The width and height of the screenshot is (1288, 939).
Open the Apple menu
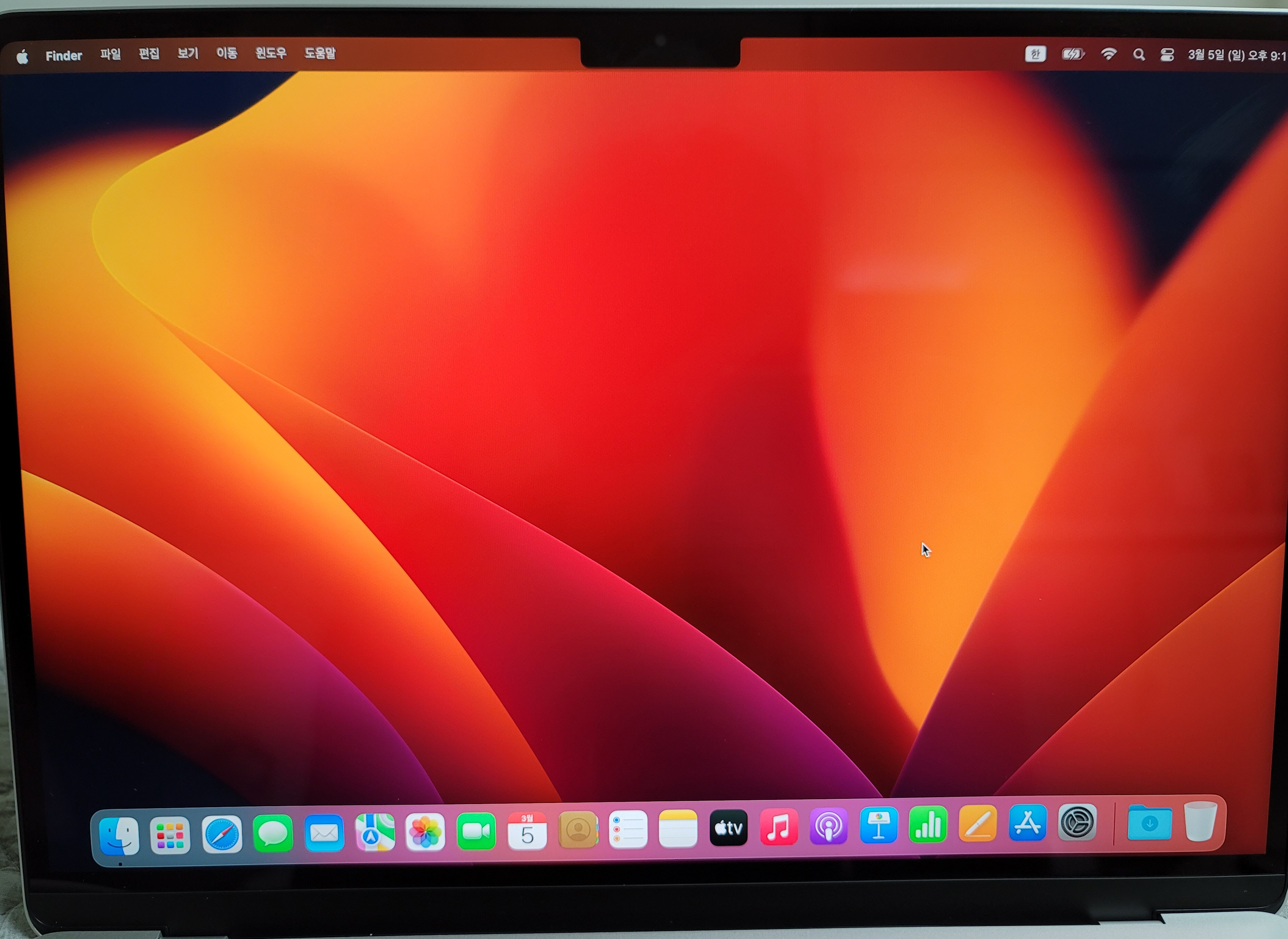click(23, 56)
